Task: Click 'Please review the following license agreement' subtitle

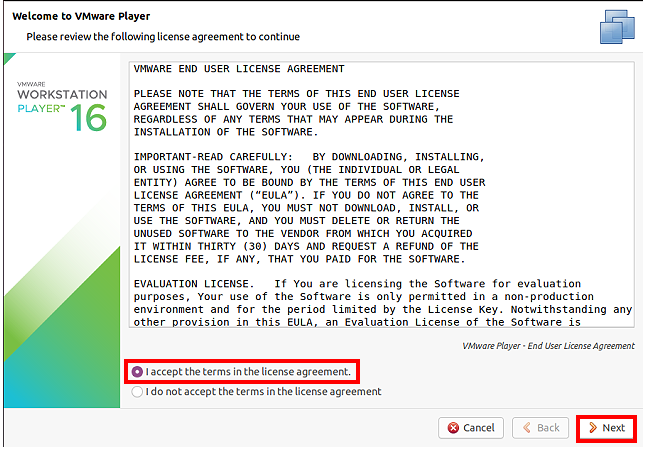Action: click(x=163, y=37)
